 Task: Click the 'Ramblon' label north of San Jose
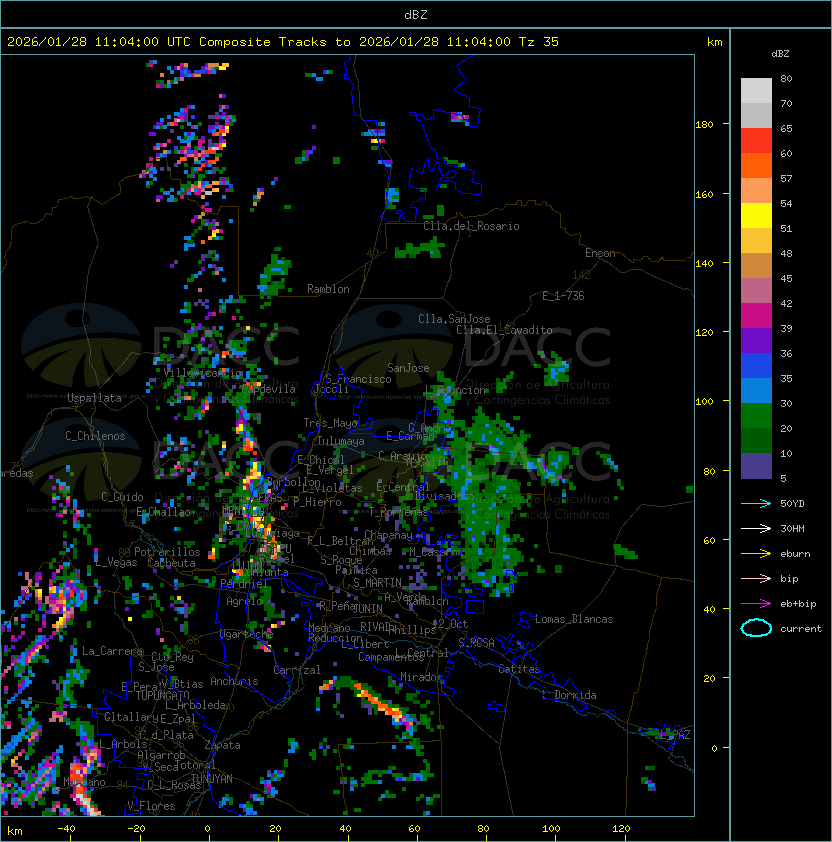(x=328, y=289)
